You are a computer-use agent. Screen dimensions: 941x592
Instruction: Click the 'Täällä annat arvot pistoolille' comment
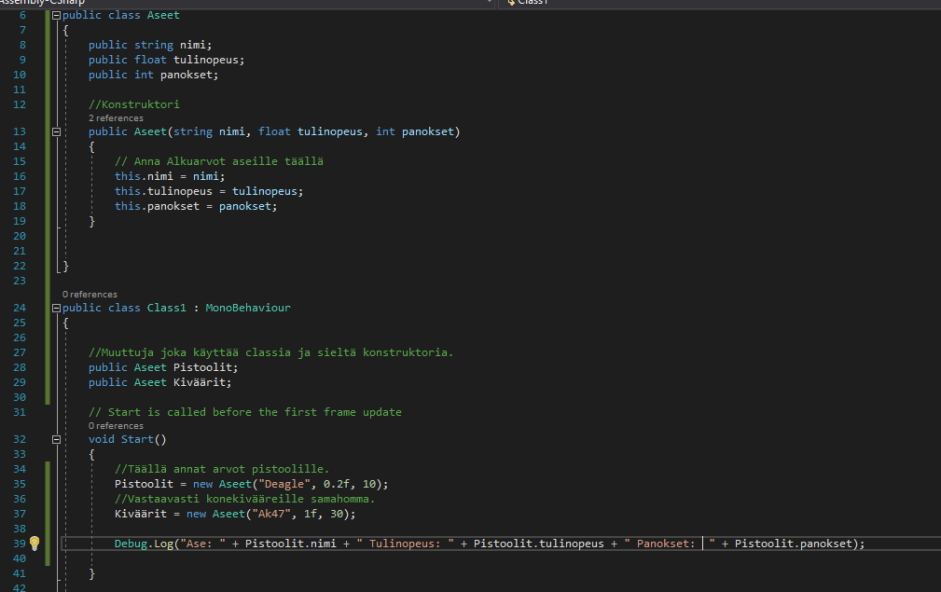pyautogui.click(x=222, y=469)
